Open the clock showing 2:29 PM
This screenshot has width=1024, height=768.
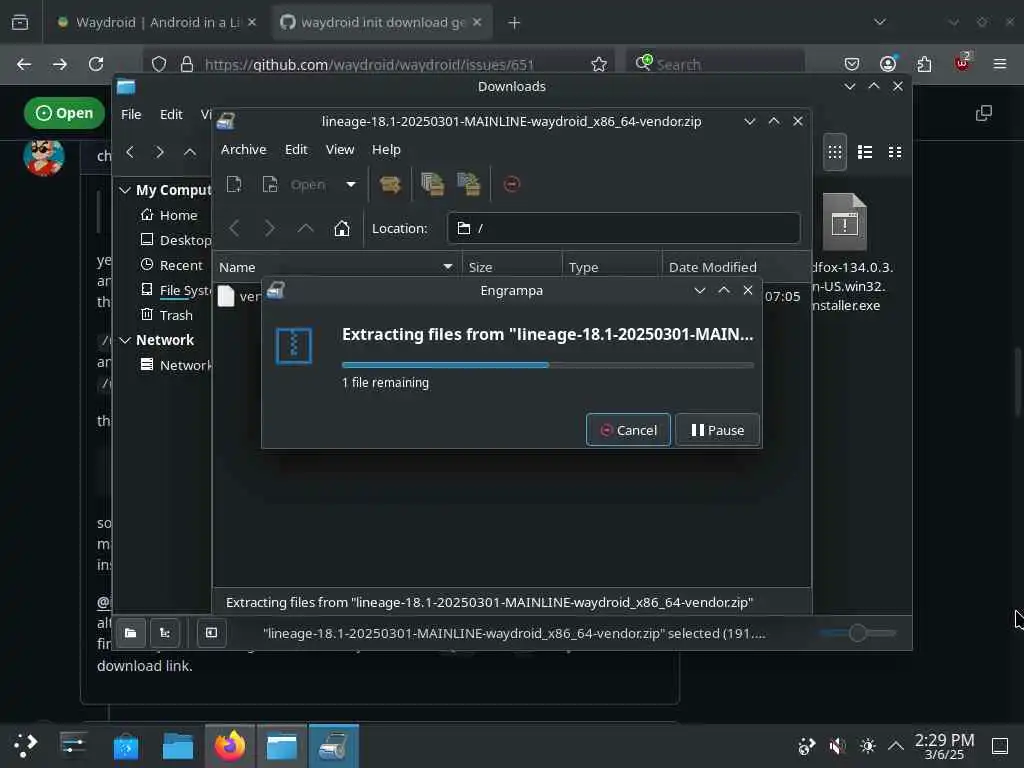pos(944,746)
